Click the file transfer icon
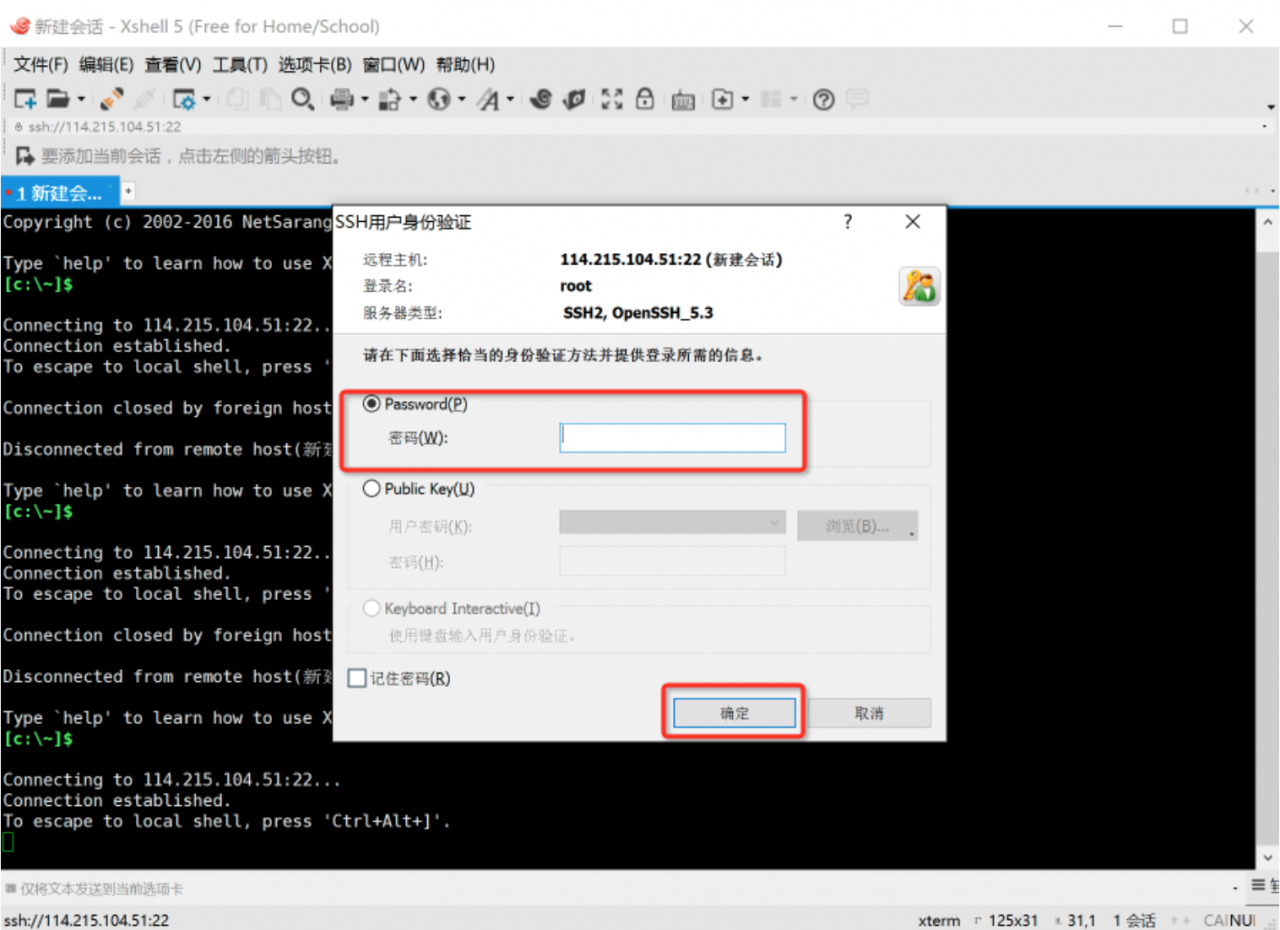This screenshot has height=930, width=1280. click(x=390, y=99)
